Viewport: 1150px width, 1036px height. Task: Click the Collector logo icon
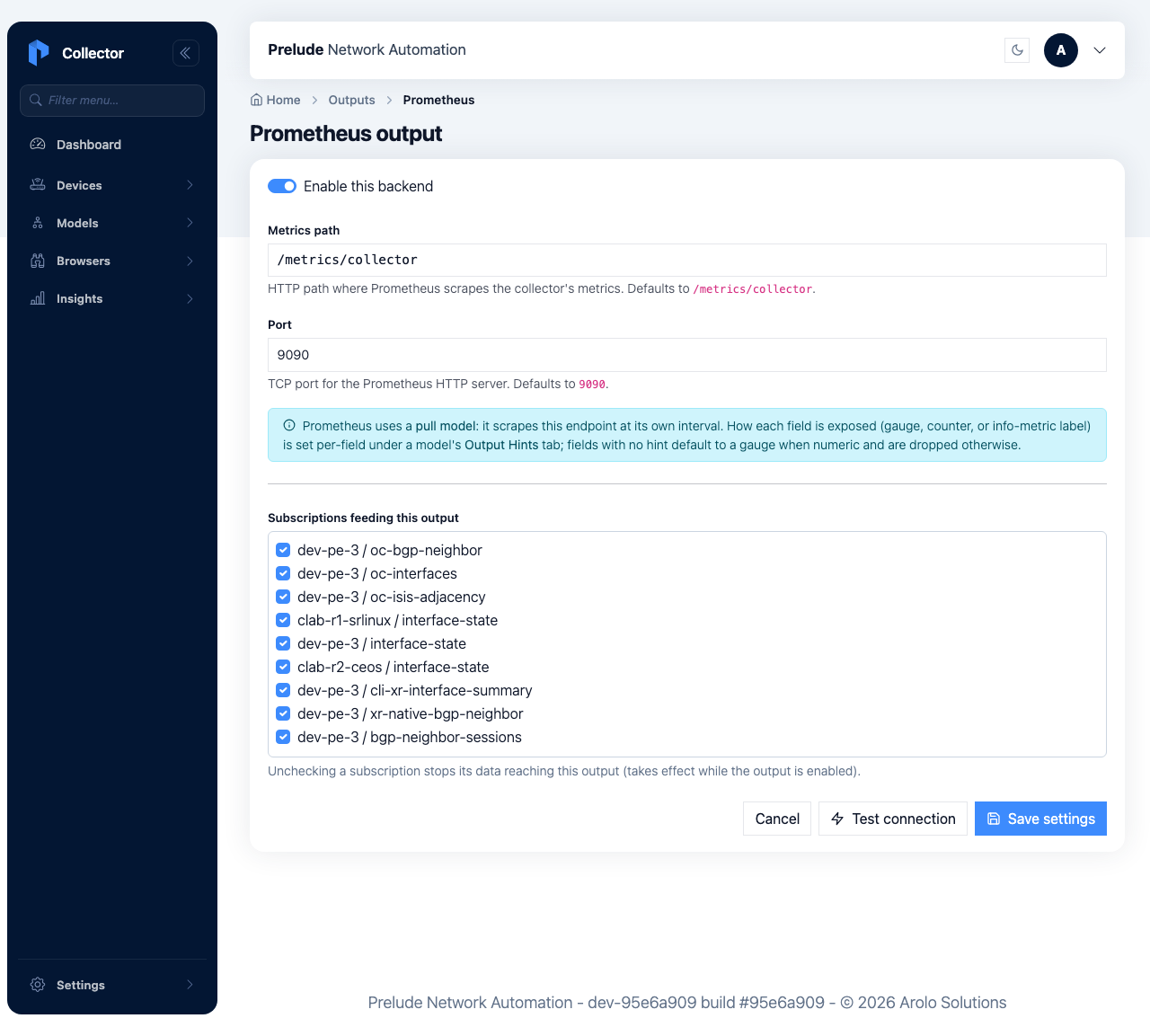click(x=39, y=53)
